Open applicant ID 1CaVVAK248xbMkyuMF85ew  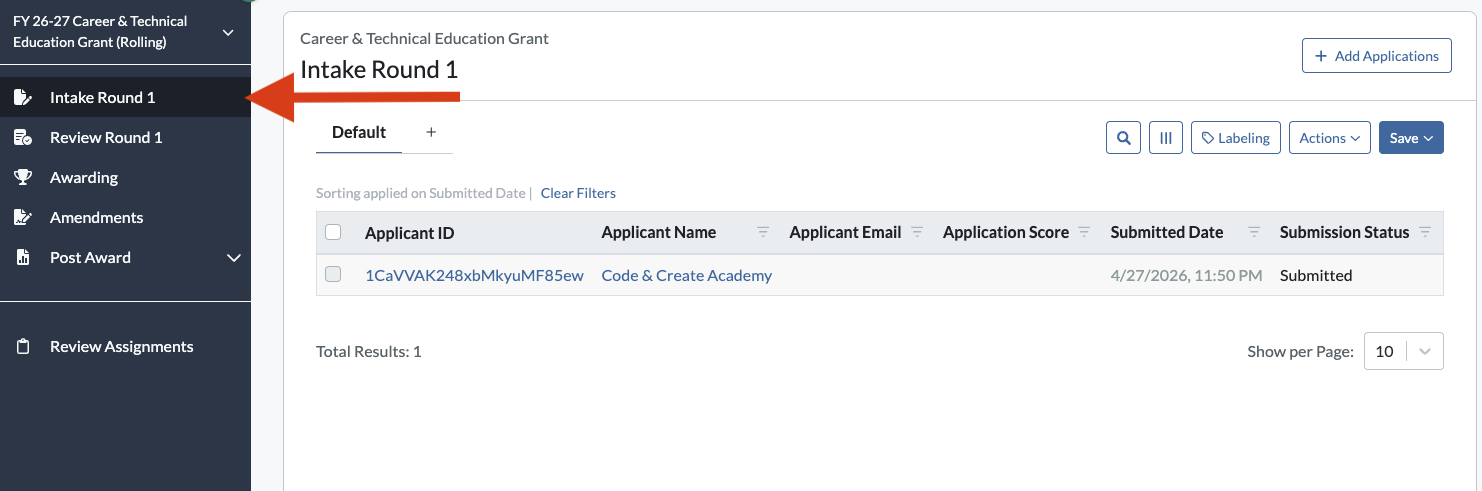tap(474, 275)
